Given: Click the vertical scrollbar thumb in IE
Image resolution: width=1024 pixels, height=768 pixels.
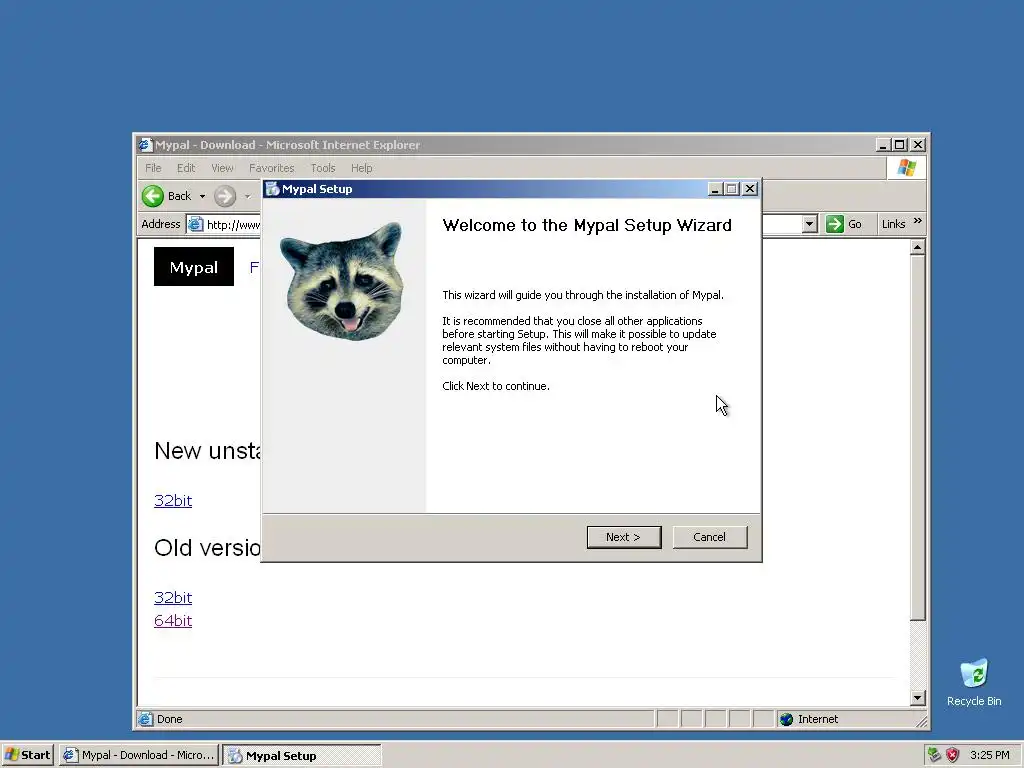Looking at the screenshot, I should (918, 438).
